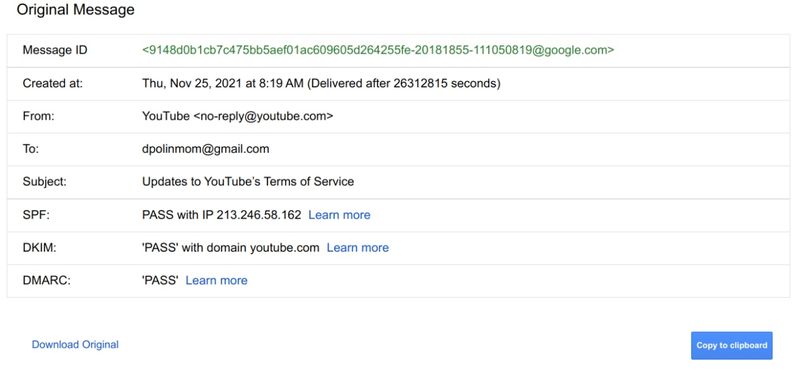Select the Updates to YouTube's Terms subject text

tap(248, 182)
